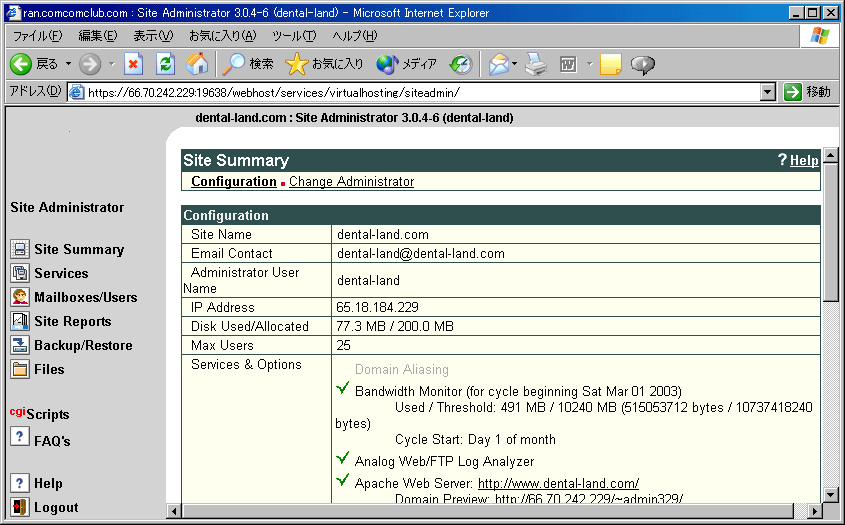Click the grayed Domain Aliasing text
The image size is (845, 525).
click(x=401, y=369)
